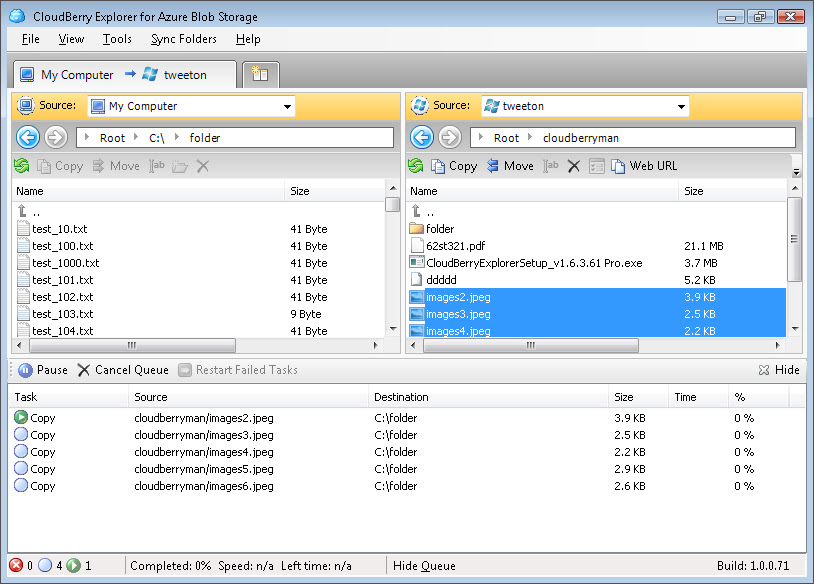The image size is (814, 584).
Task: Sort right pane by Name column
Action: [543, 191]
